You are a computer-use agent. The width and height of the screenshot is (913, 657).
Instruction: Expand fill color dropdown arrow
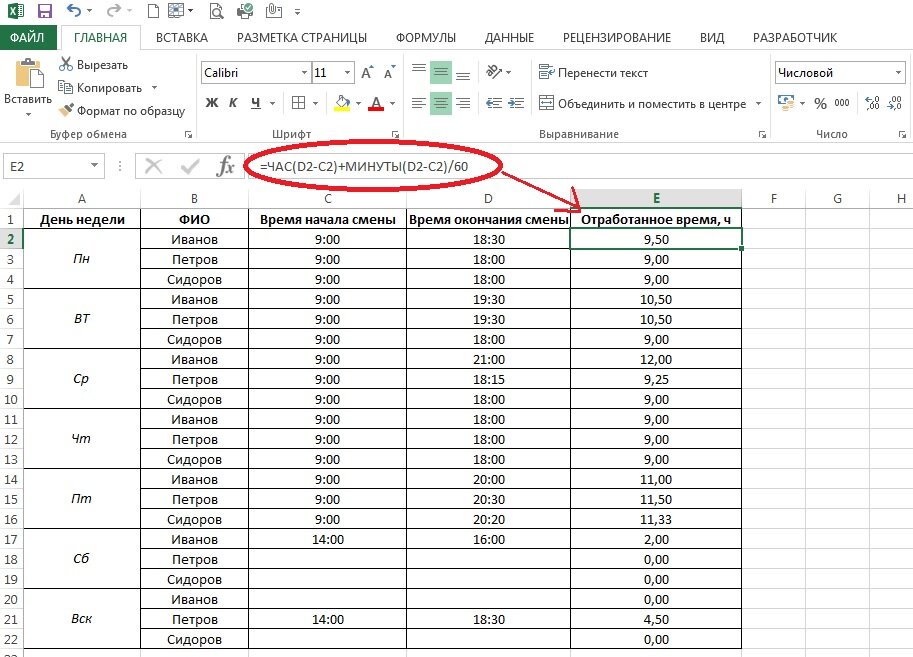point(358,104)
